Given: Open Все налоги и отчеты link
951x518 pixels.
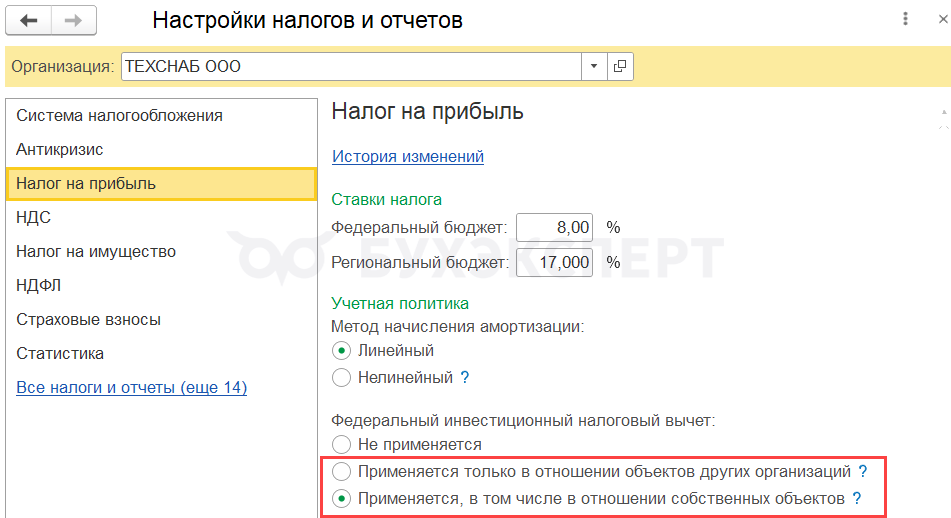Looking at the screenshot, I should [132, 387].
